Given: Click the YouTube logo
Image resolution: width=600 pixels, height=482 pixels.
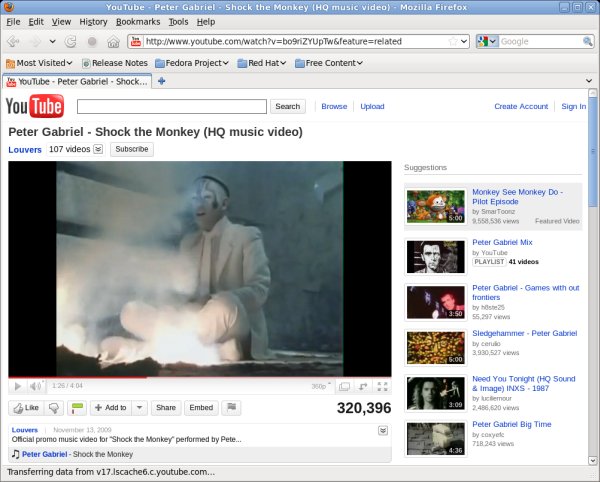Looking at the screenshot, I should click(x=35, y=106).
